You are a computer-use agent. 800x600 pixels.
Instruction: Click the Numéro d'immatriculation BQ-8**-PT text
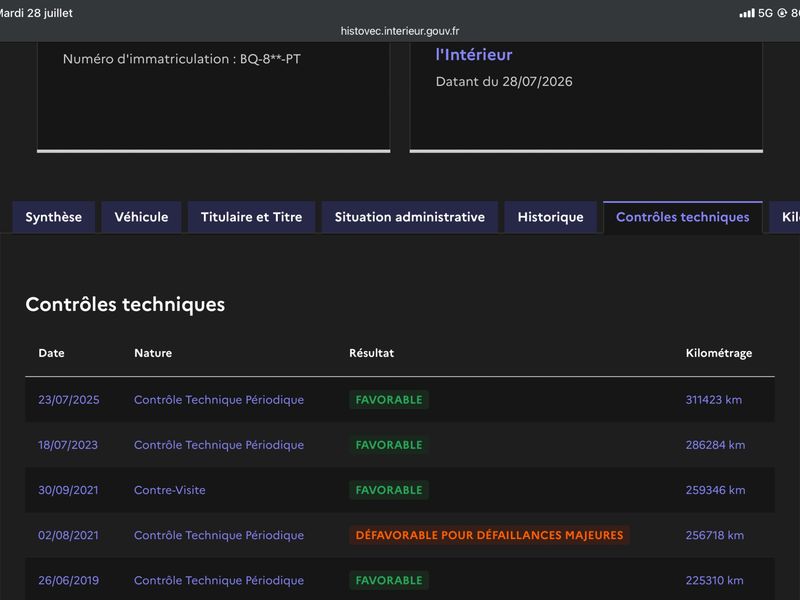(182, 59)
